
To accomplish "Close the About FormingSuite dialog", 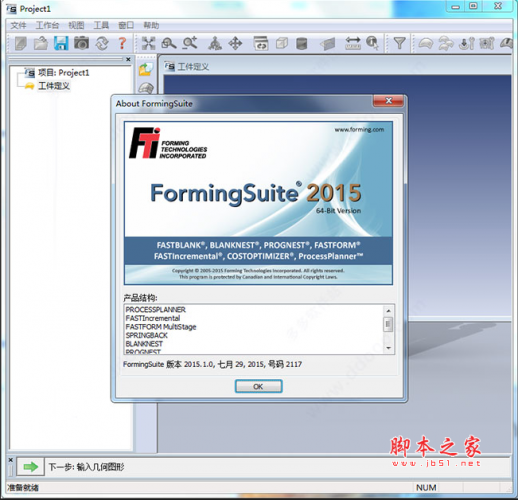I will [x=388, y=101].
